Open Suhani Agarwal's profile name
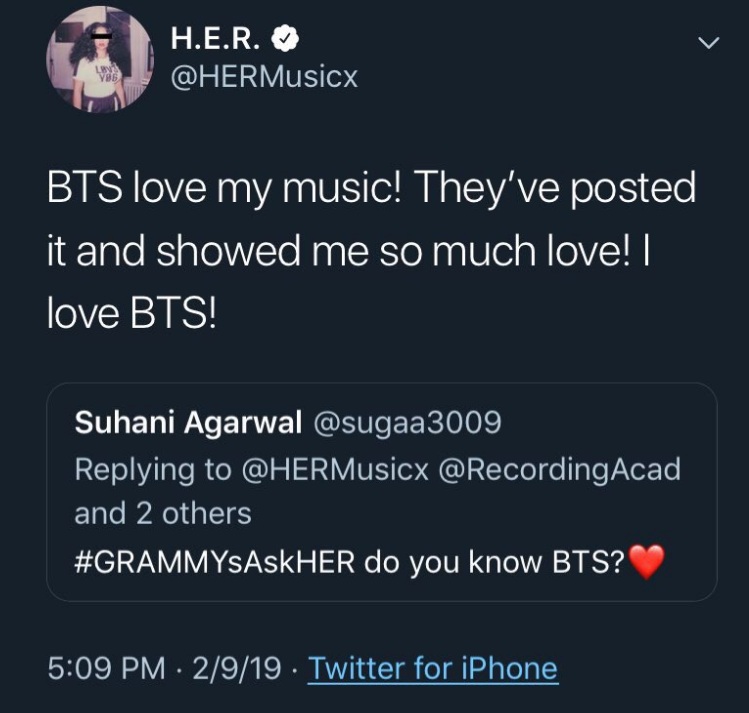This screenshot has height=713, width=749. coord(188,423)
